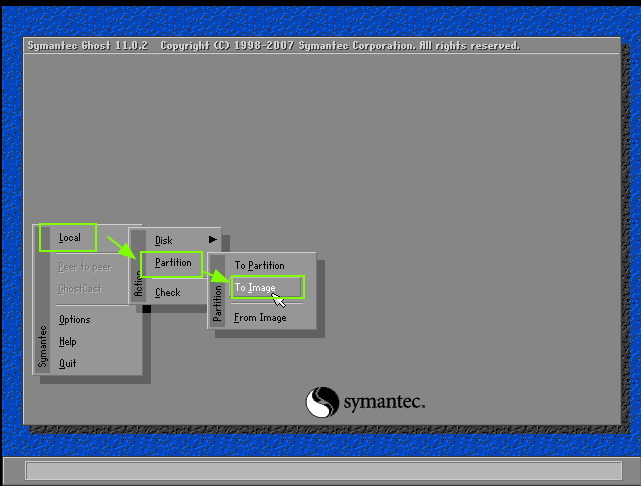Viewport: 641px width, 486px height.
Task: Click the greyed Peer to peer entry
Action: (x=85, y=267)
